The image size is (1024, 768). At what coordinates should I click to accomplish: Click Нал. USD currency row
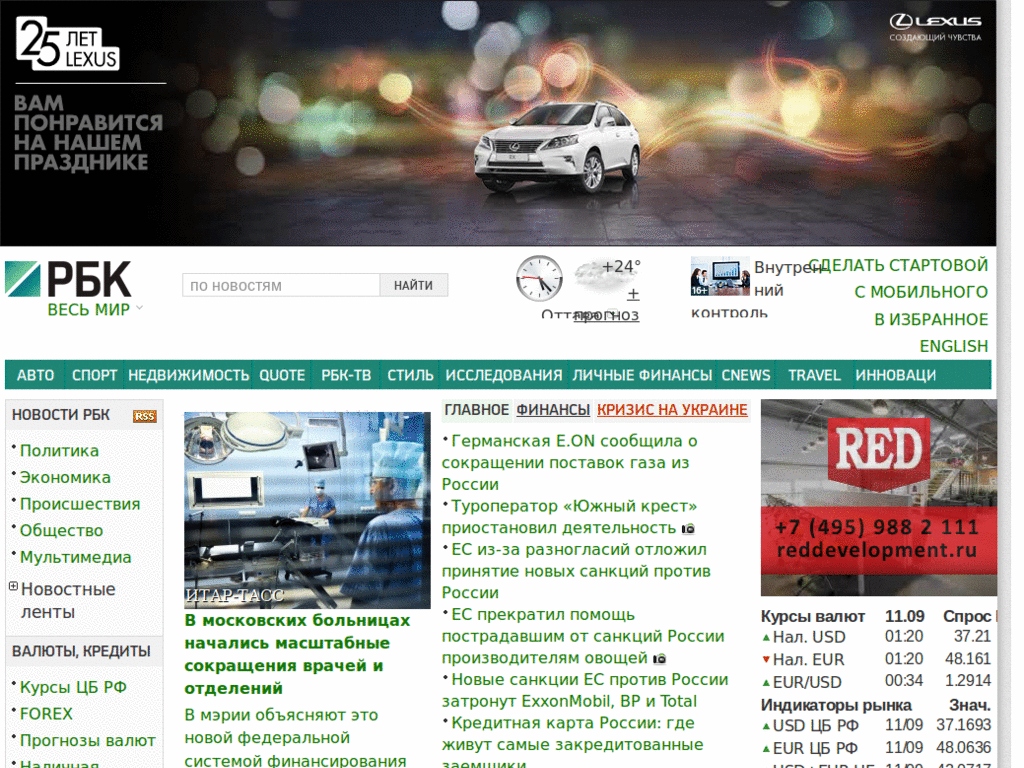pos(876,637)
